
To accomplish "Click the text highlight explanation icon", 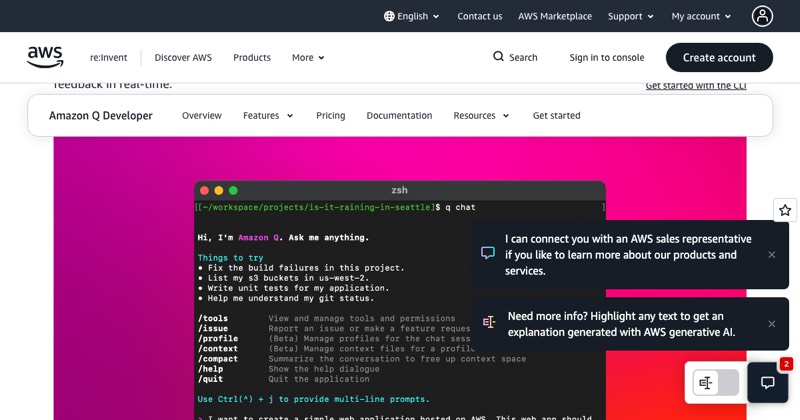I will [x=489, y=322].
